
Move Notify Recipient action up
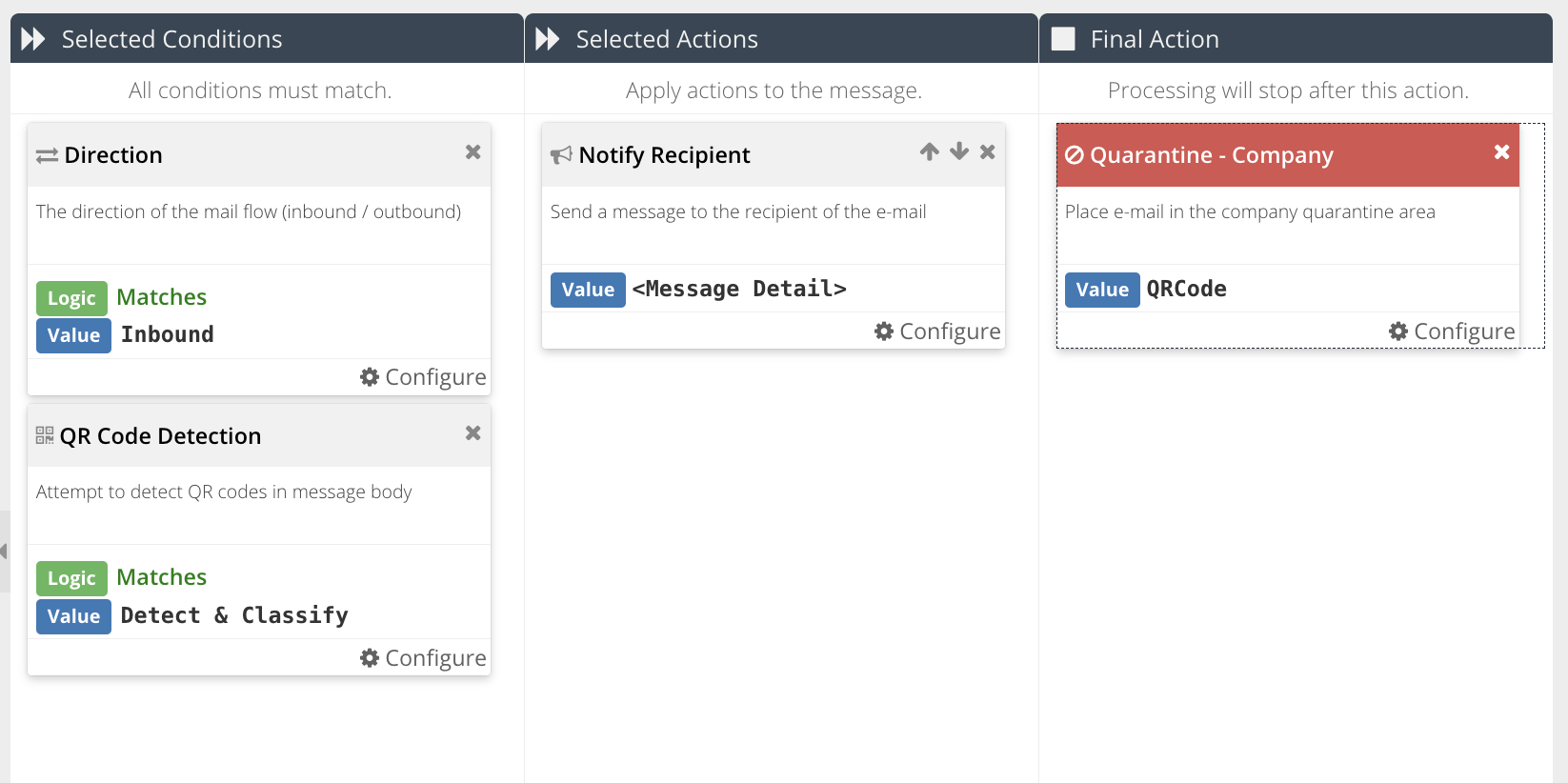(930, 151)
